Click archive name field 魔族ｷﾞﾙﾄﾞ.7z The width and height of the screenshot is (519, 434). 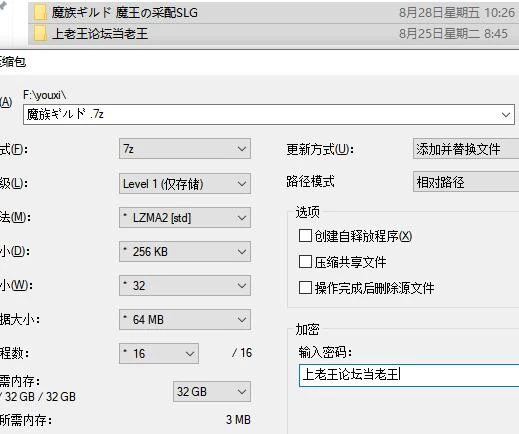(x=269, y=114)
